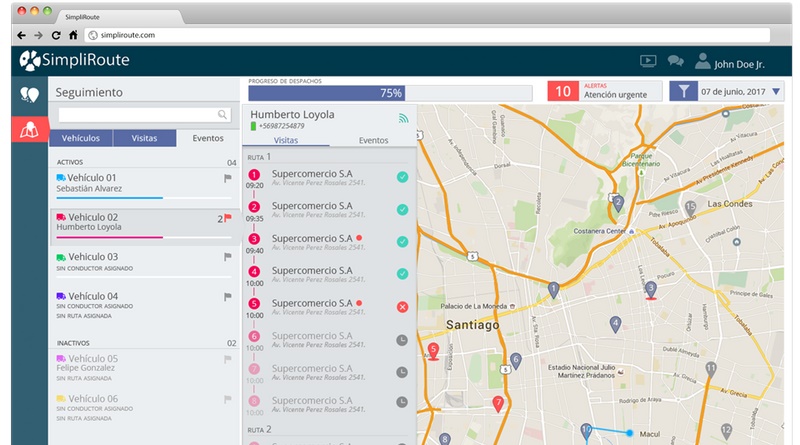Switch to the Eventos tab in left panel
The width and height of the screenshot is (800, 445).
(208, 138)
